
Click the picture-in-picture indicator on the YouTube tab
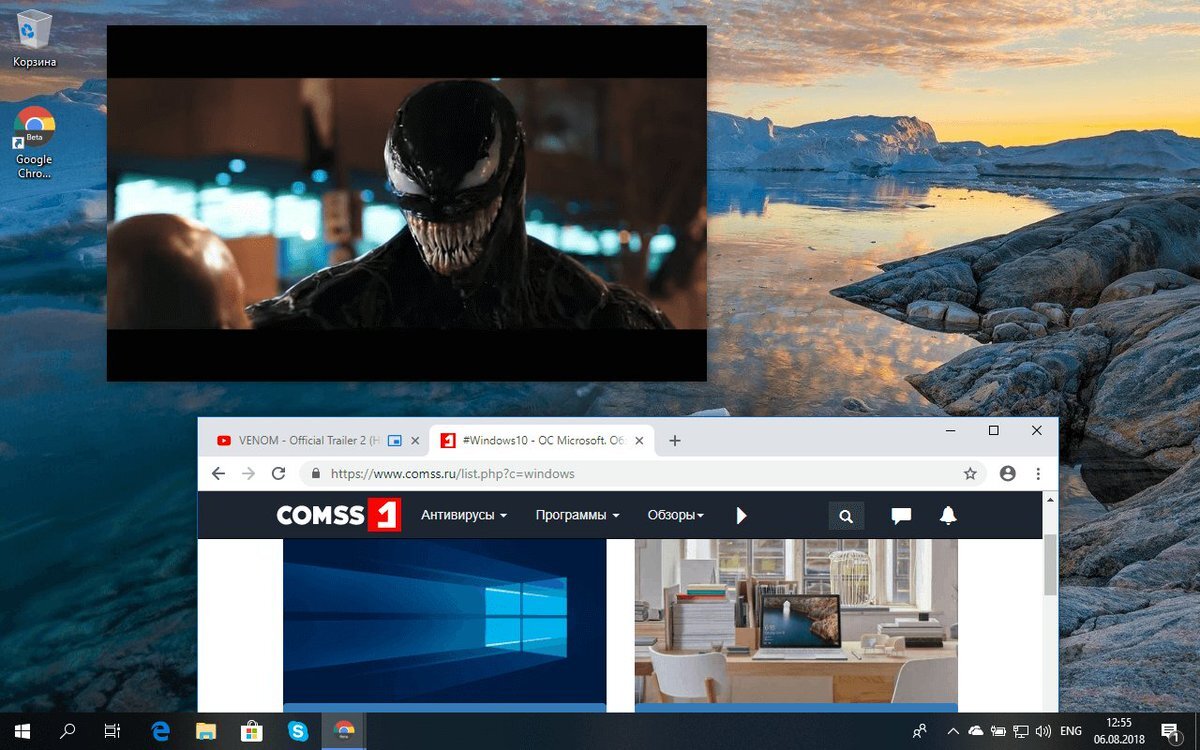coord(396,441)
